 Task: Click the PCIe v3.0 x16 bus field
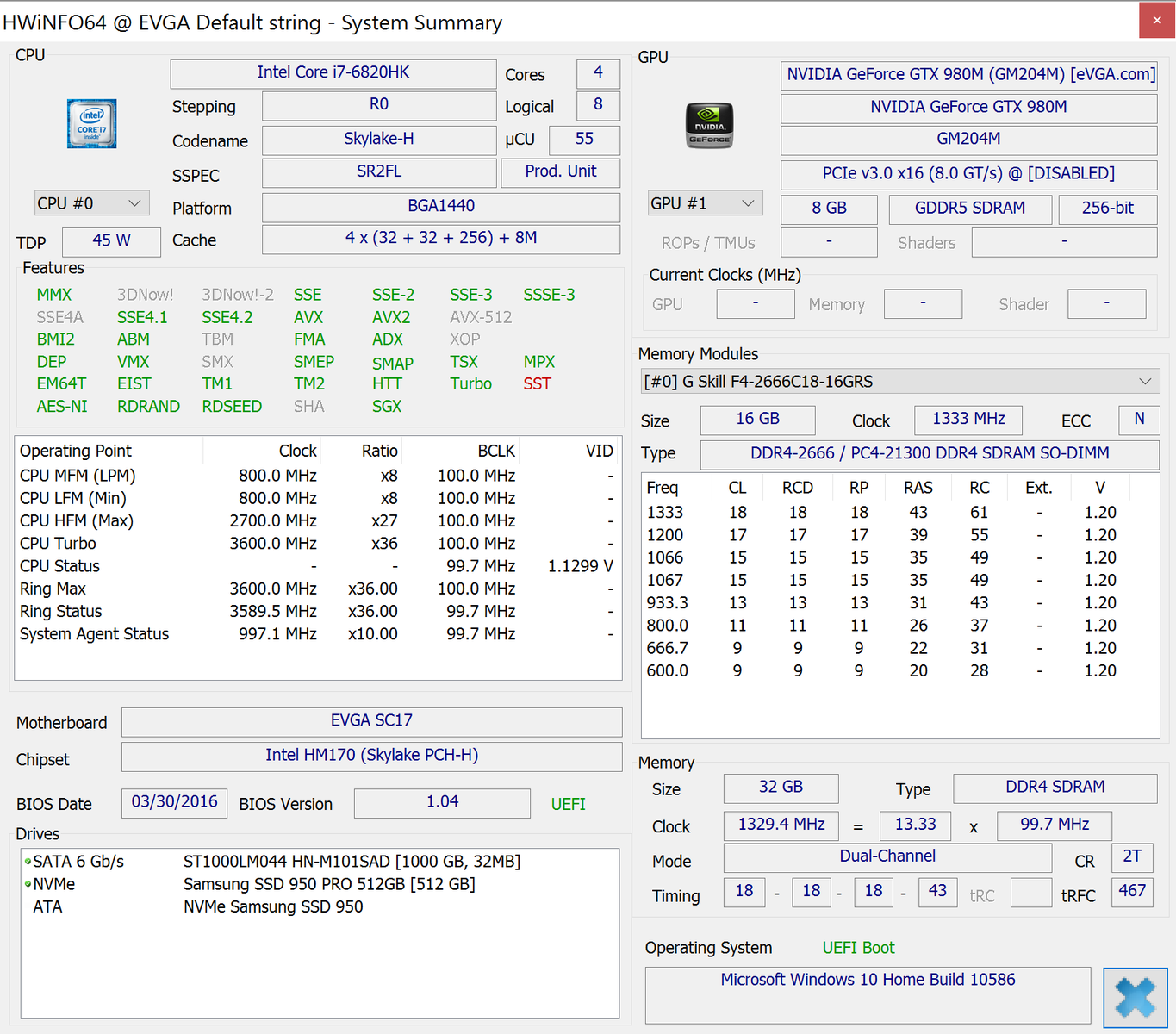[x=969, y=175]
